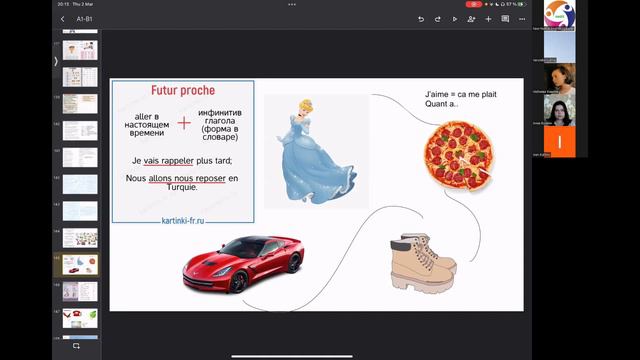Click the "J'aime = ca me plait" text
Viewport: 640px width, 360px height.
tap(461, 94)
